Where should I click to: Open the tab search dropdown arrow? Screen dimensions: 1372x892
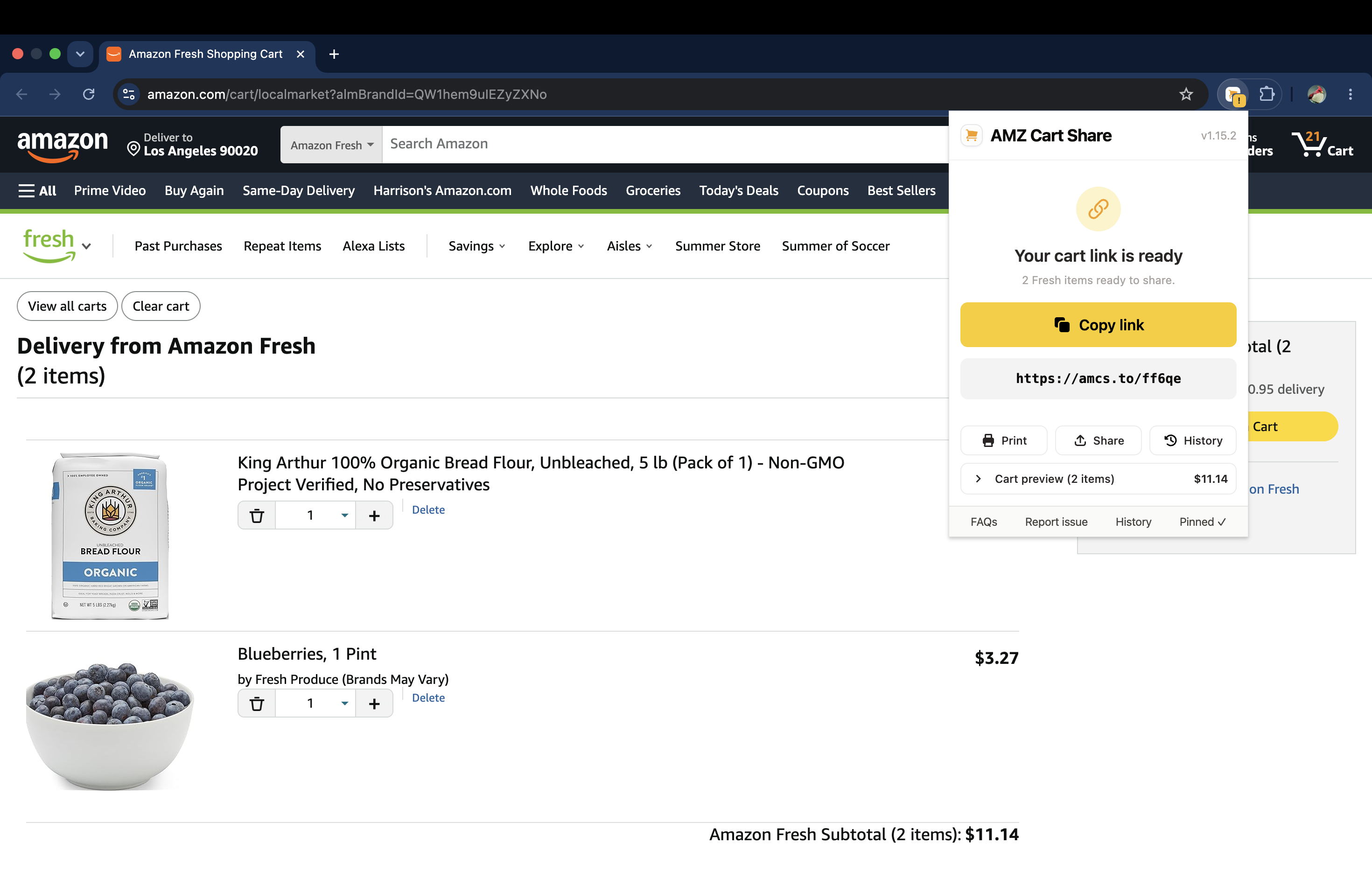point(80,54)
